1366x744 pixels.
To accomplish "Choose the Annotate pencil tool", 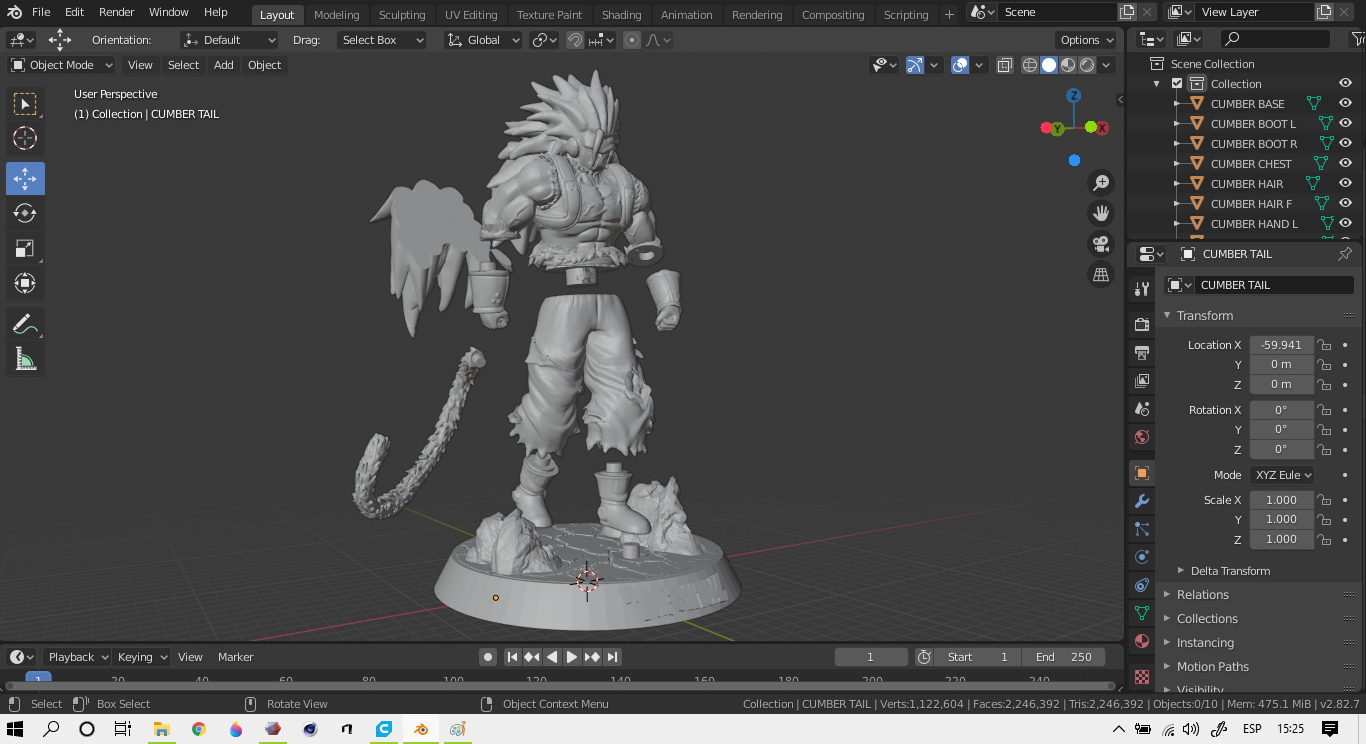I will tap(25, 324).
